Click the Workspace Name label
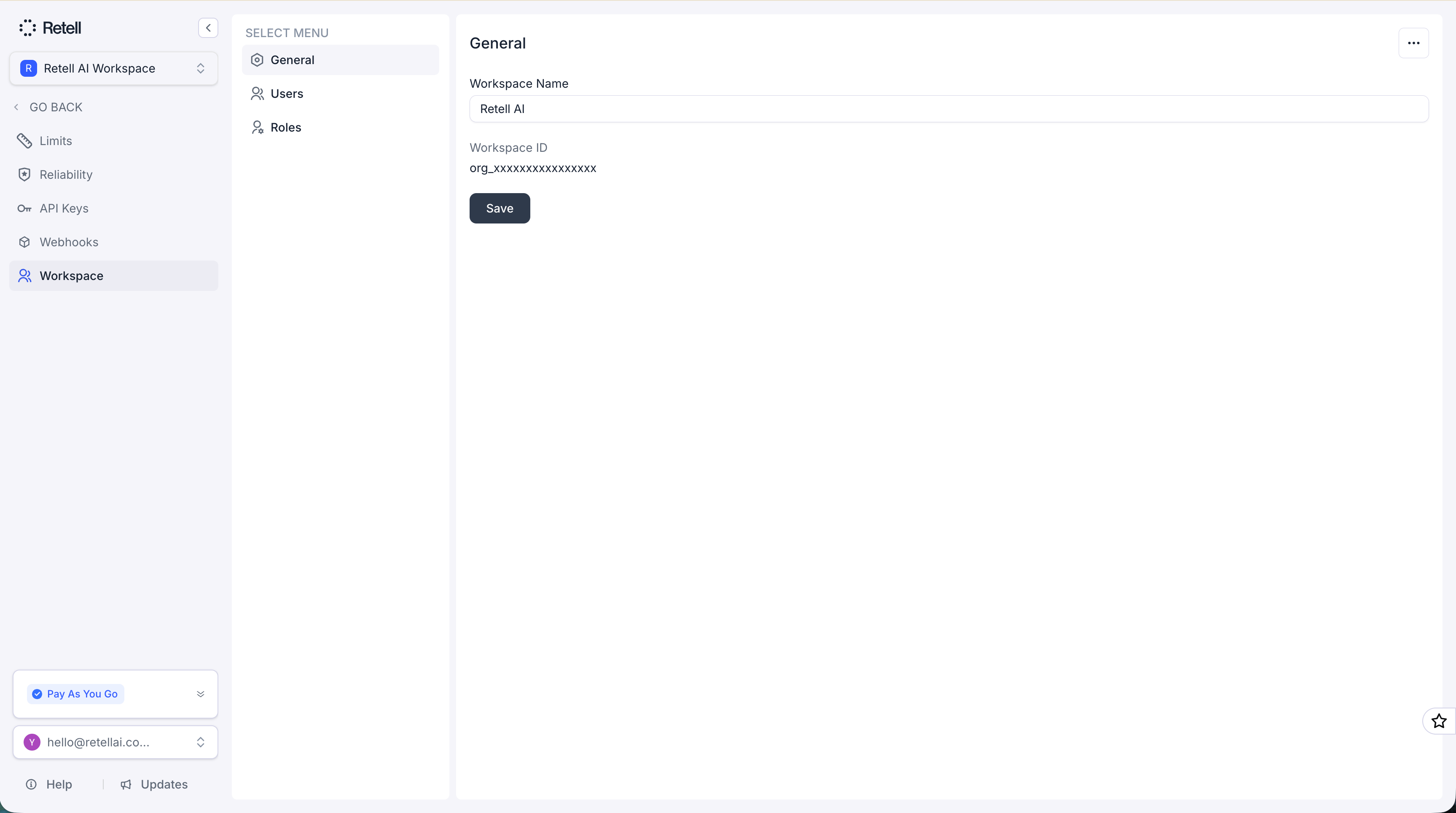This screenshot has width=1456, height=813. [519, 83]
